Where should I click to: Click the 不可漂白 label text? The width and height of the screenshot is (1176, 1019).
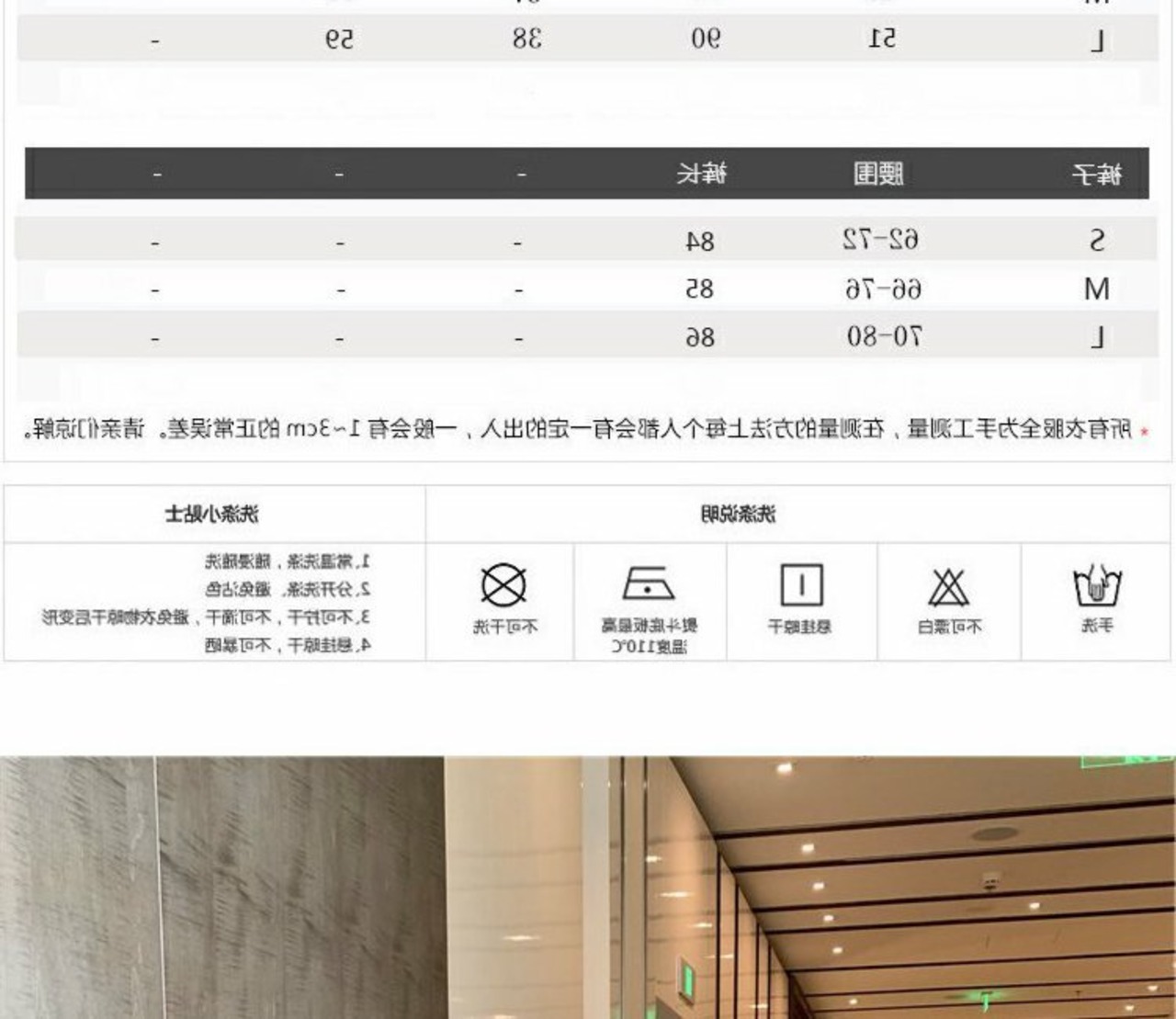[950, 627]
